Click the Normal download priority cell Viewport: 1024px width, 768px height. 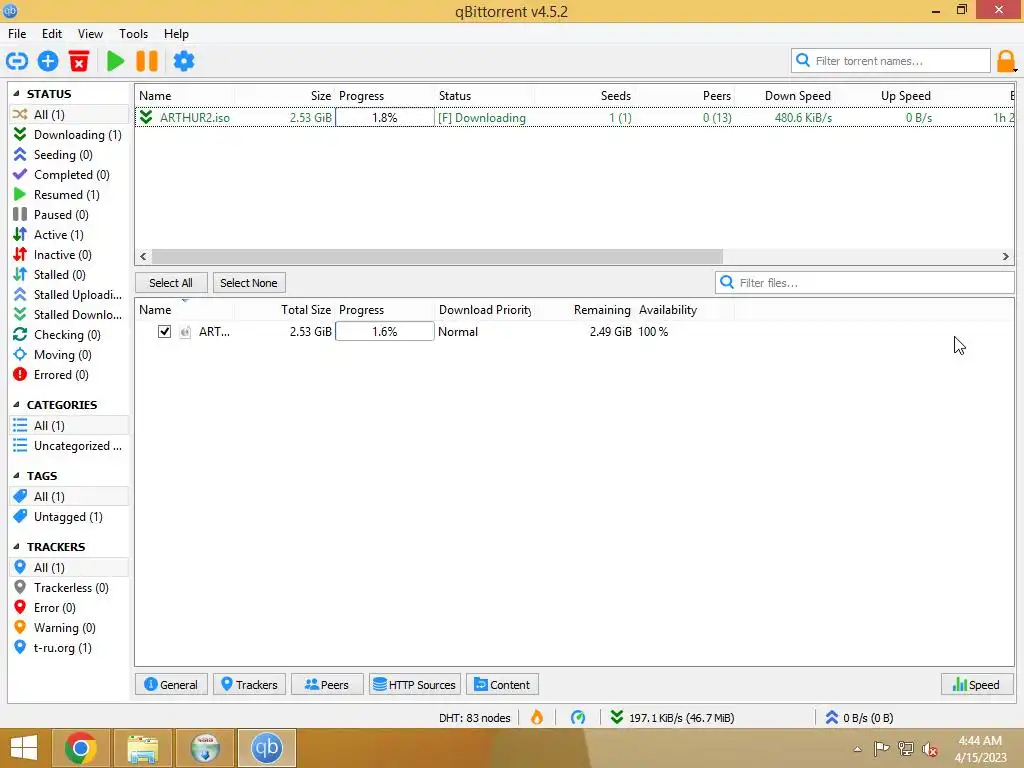[x=484, y=332]
